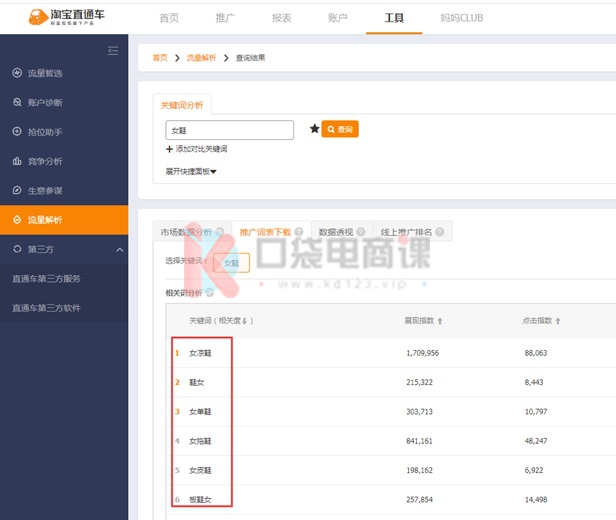Open 抢位助手 in sidebar
This screenshot has height=520, width=616.
coord(45,132)
